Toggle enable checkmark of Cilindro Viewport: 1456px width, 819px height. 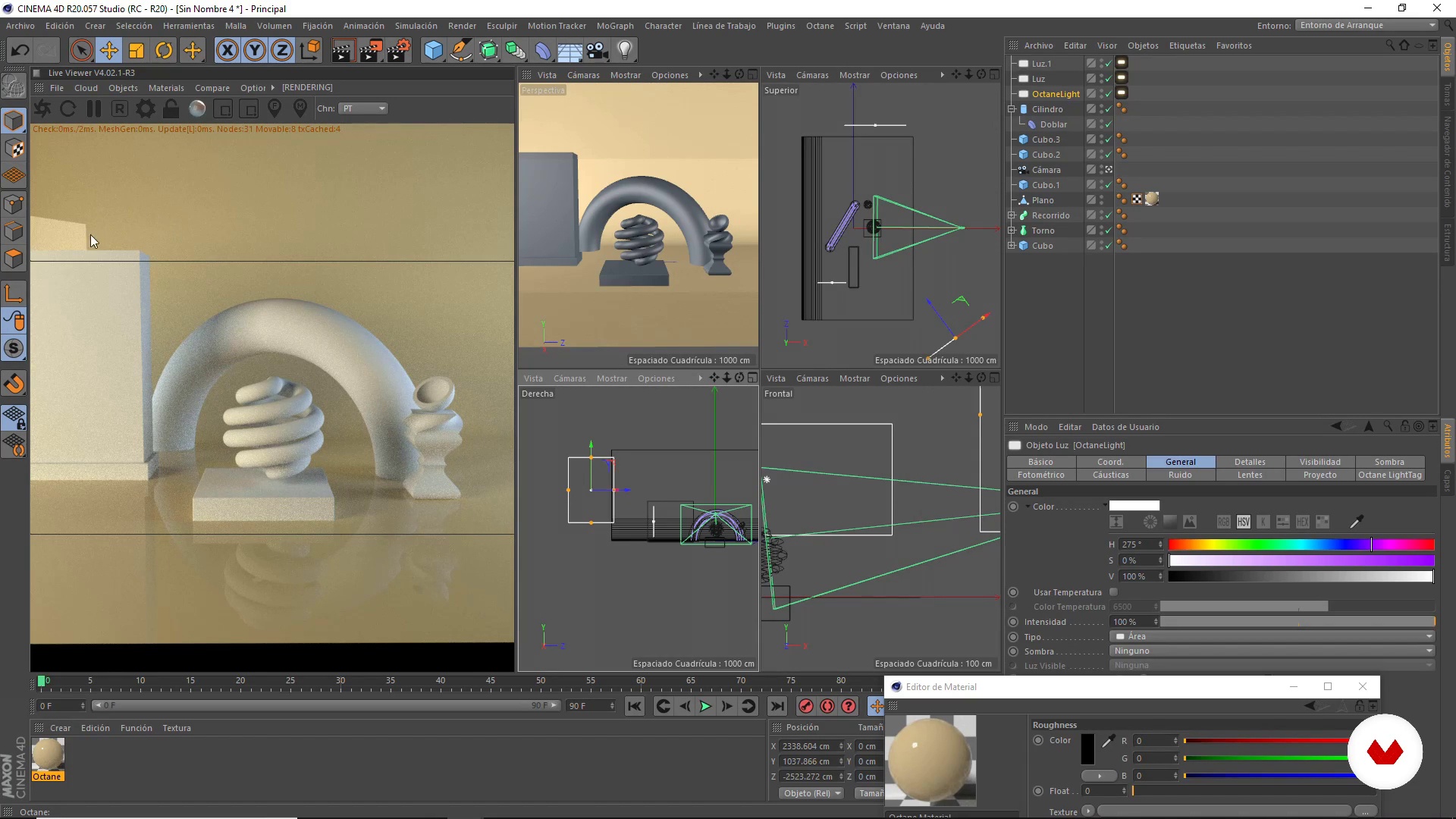[x=1109, y=109]
